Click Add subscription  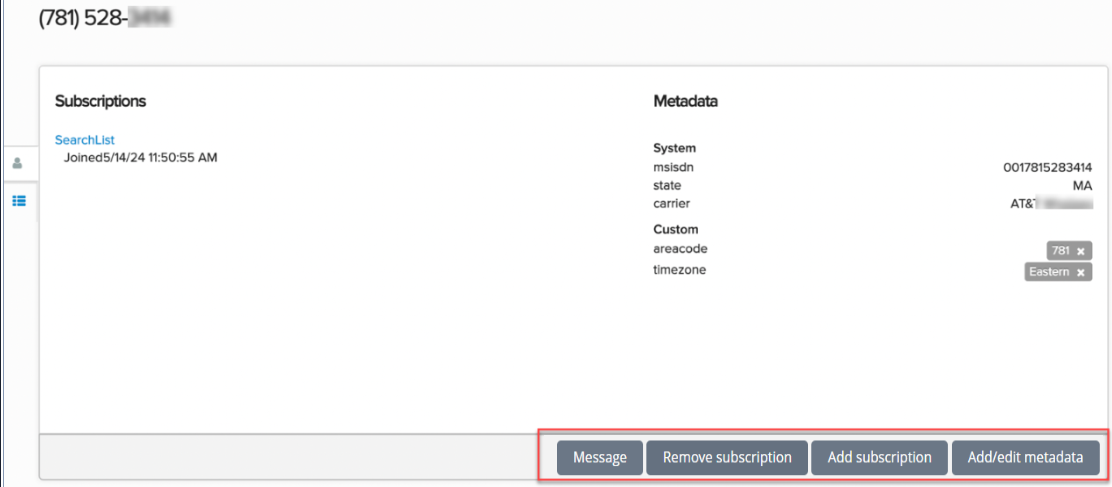tap(879, 457)
